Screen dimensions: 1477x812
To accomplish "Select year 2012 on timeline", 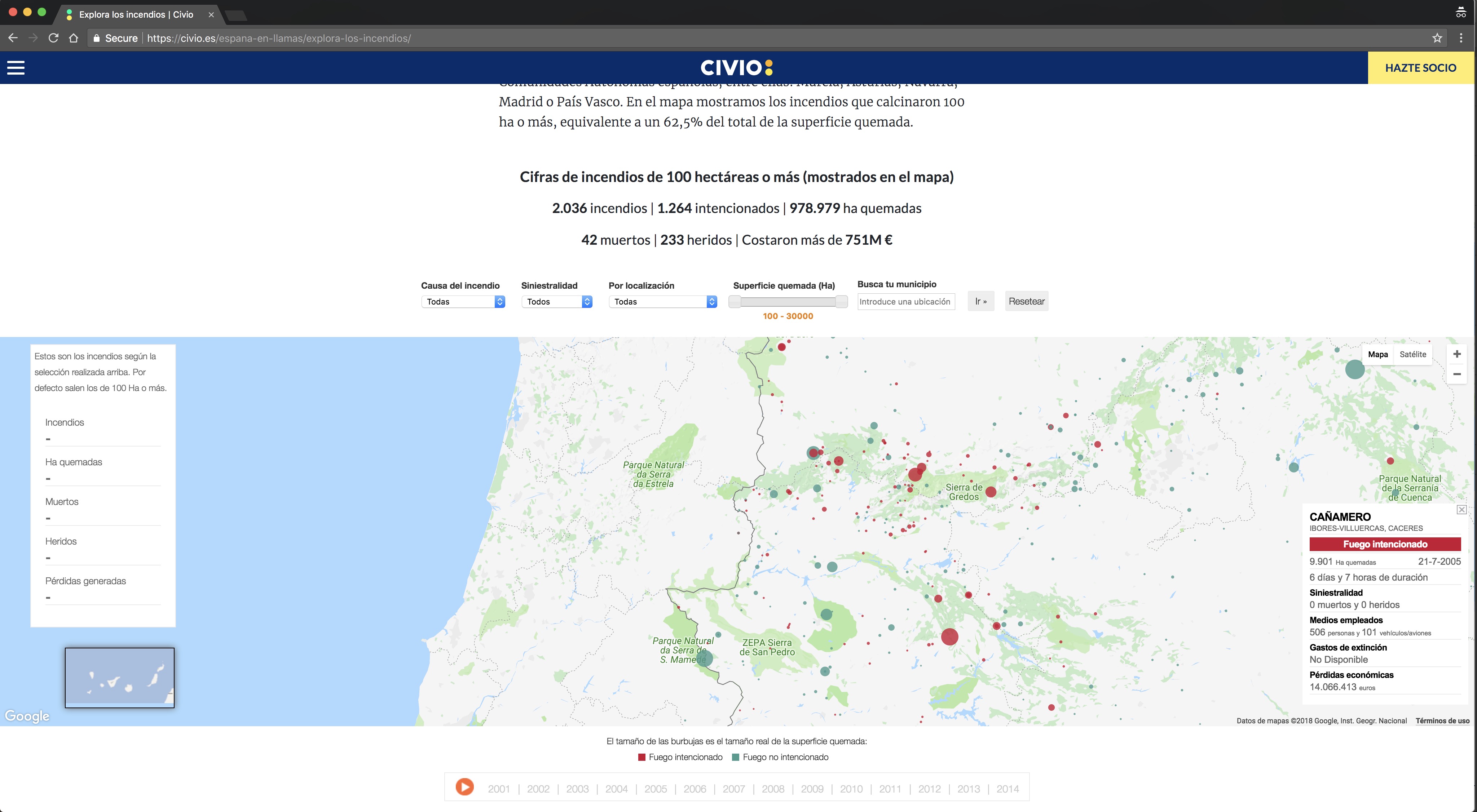I will pos(929,789).
